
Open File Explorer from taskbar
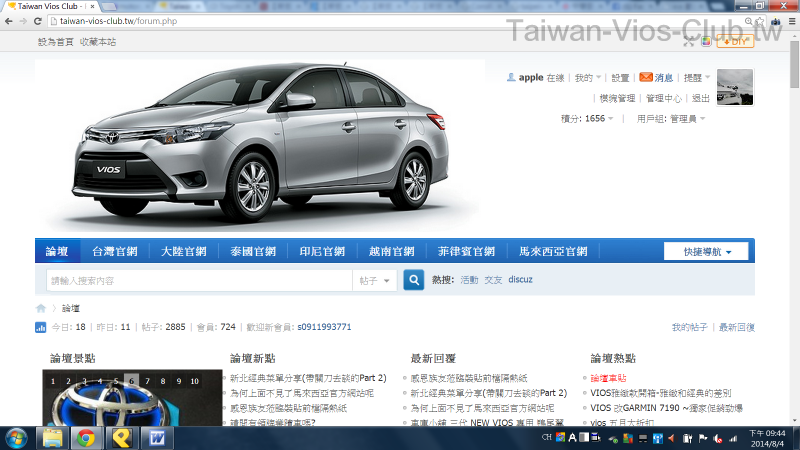pos(52,438)
